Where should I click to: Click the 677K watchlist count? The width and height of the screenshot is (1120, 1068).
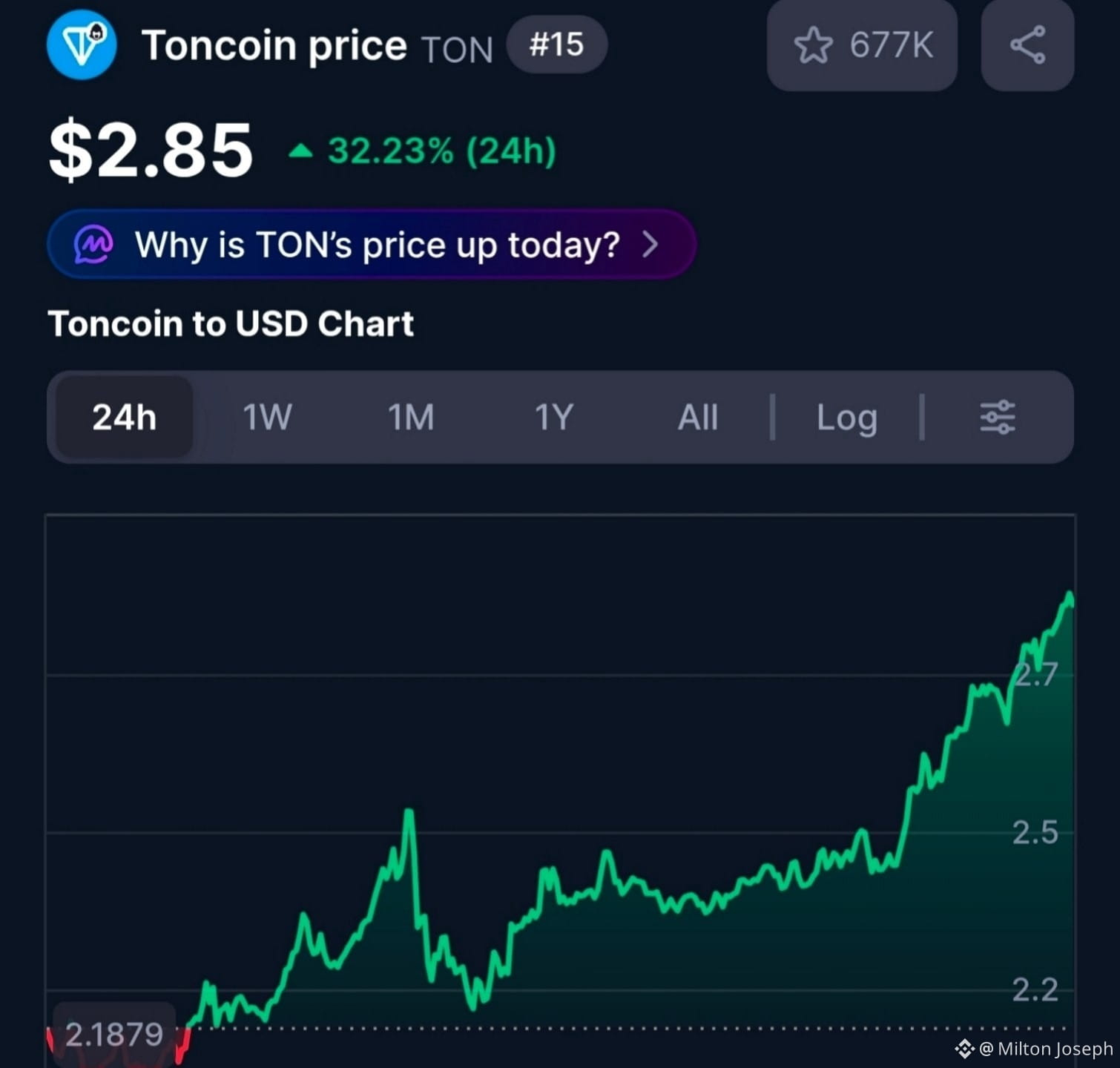[x=891, y=45]
